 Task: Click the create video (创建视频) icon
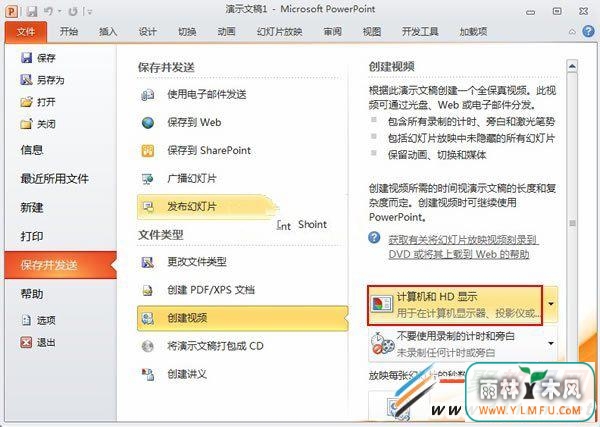coord(148,318)
